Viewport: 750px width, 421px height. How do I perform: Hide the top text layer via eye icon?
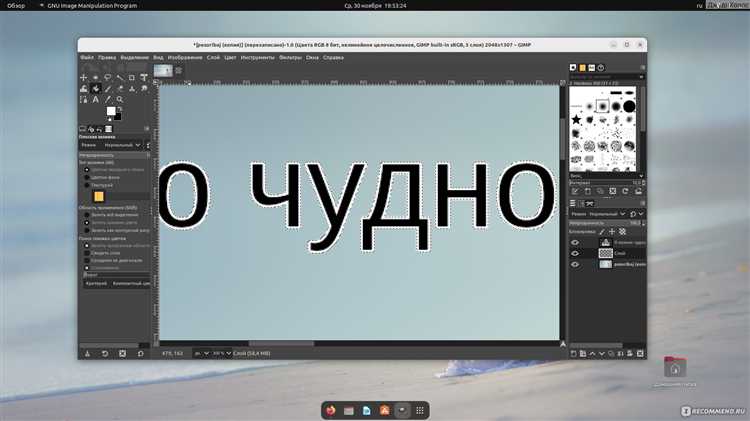tap(575, 243)
